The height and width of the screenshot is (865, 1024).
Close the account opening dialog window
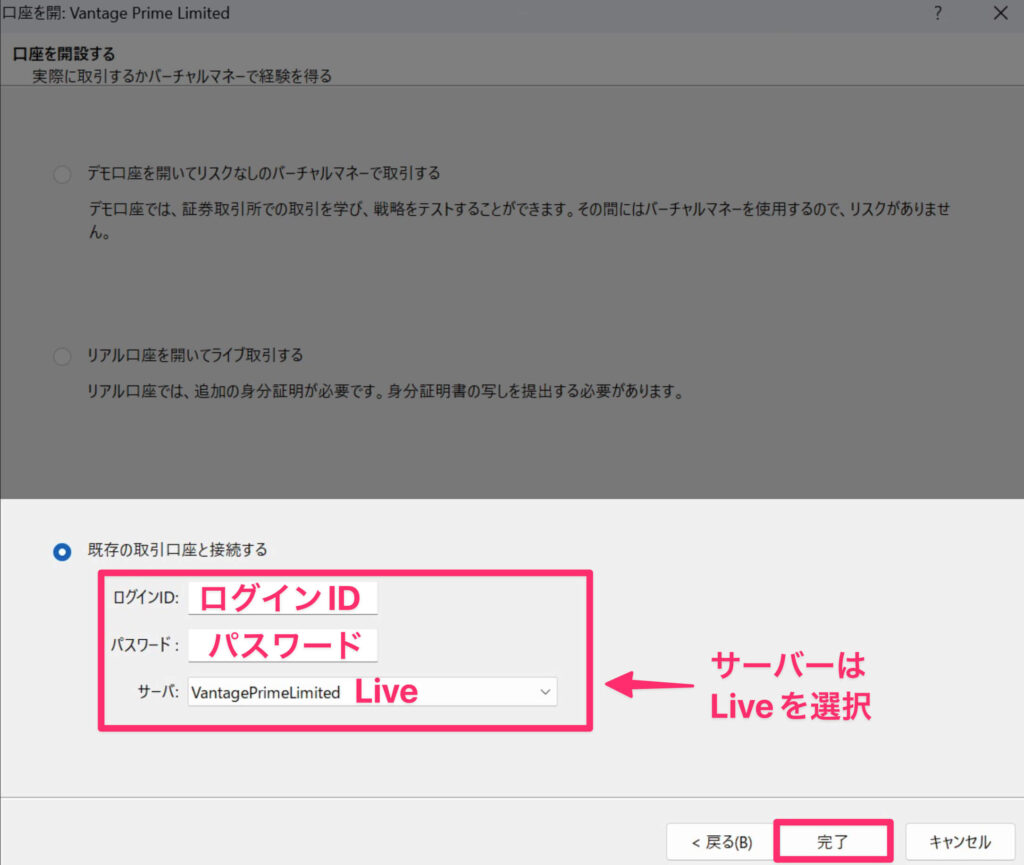(1000, 13)
